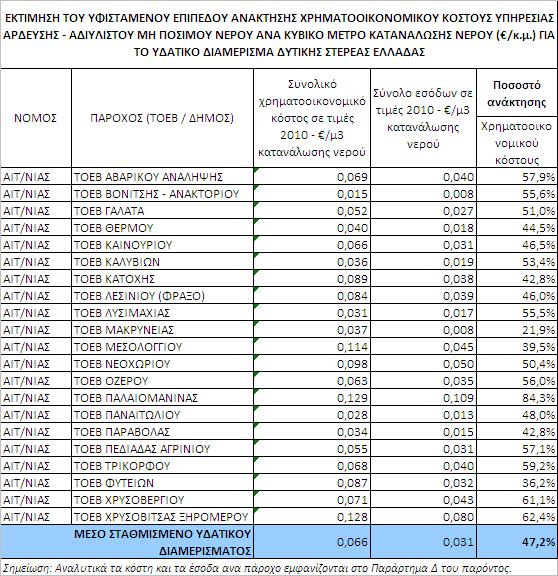Select the Συνολικό χρηματοοικονομικό κόστος header
Image resolution: width=558 pixels, height=576 pixels.
(312, 118)
